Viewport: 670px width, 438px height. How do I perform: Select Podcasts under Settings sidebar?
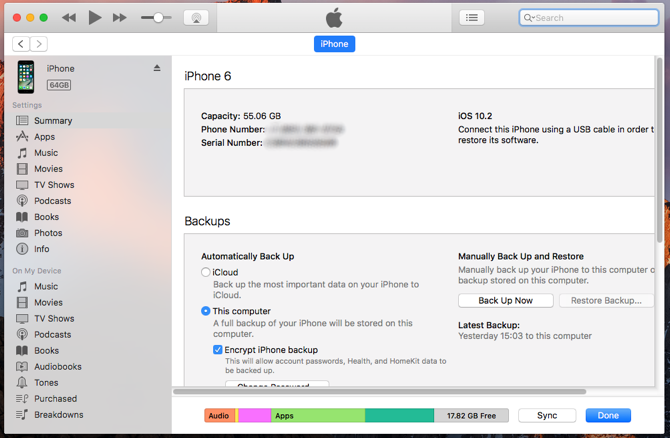[53, 201]
